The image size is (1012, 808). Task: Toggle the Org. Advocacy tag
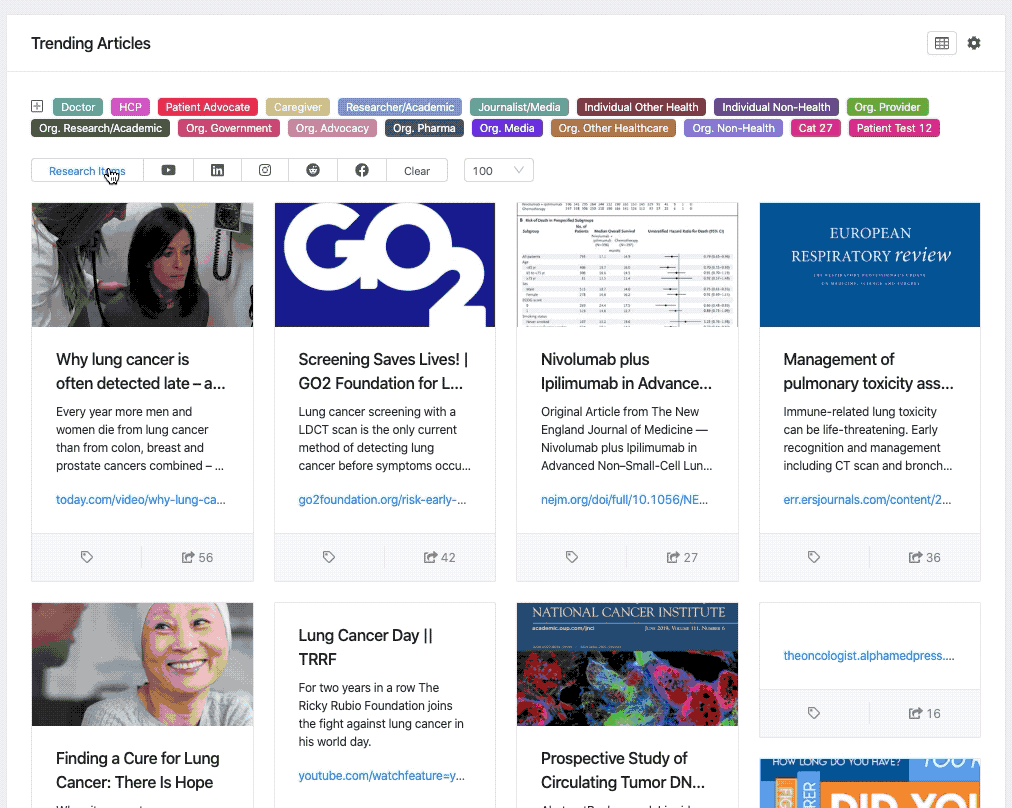[x=332, y=128]
